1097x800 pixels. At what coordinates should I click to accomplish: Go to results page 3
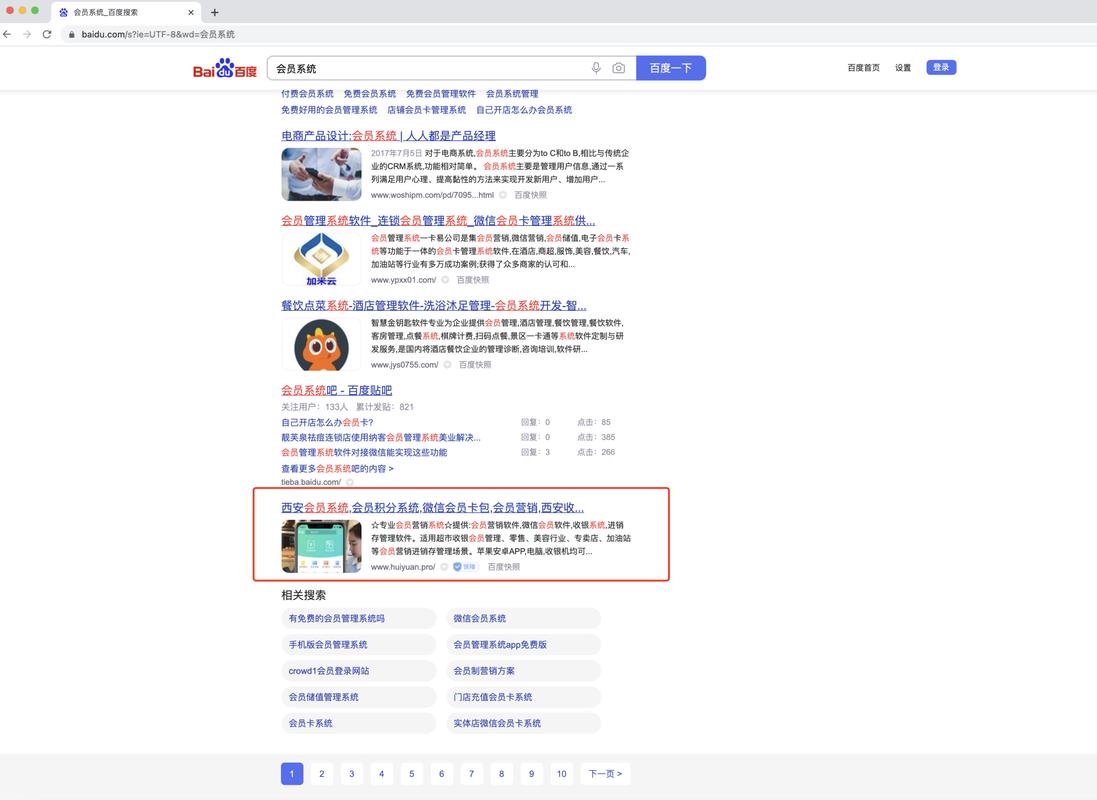pos(352,773)
